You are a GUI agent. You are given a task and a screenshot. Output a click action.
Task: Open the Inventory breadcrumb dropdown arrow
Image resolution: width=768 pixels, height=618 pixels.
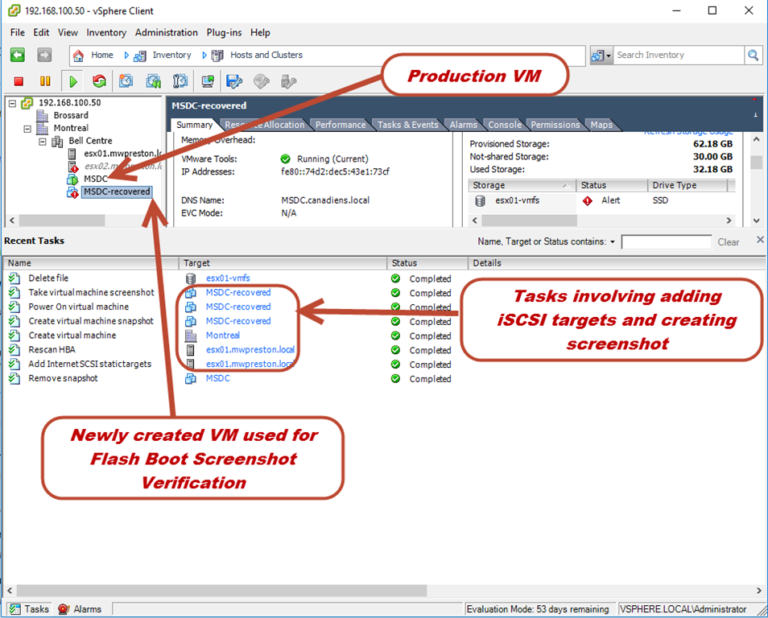[204, 55]
